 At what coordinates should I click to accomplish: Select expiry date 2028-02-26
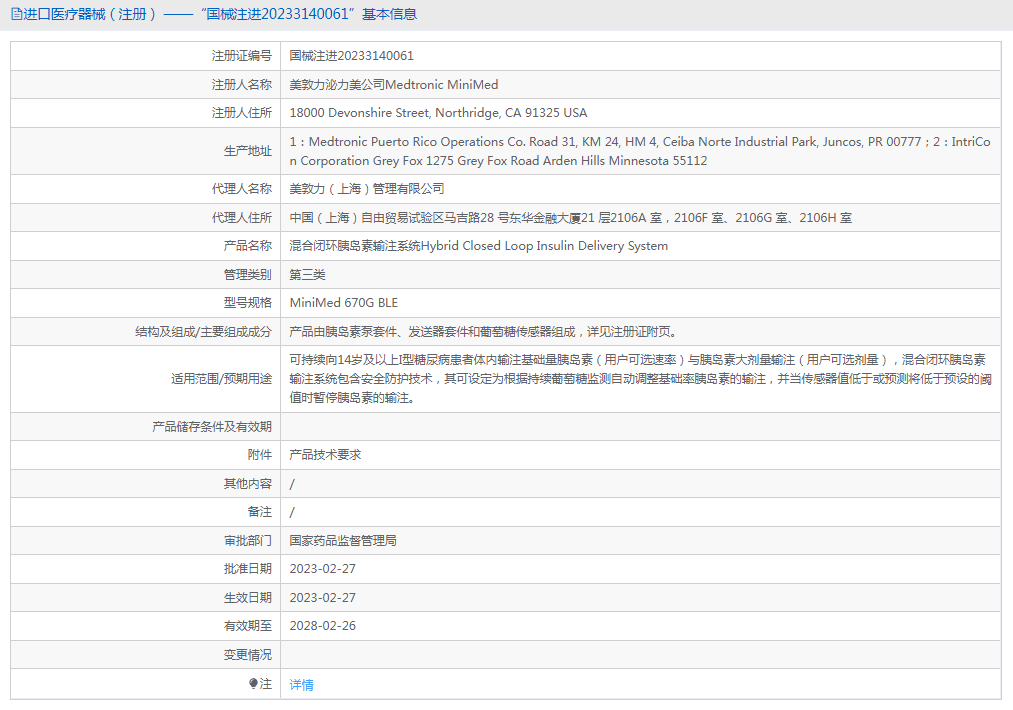(322, 626)
